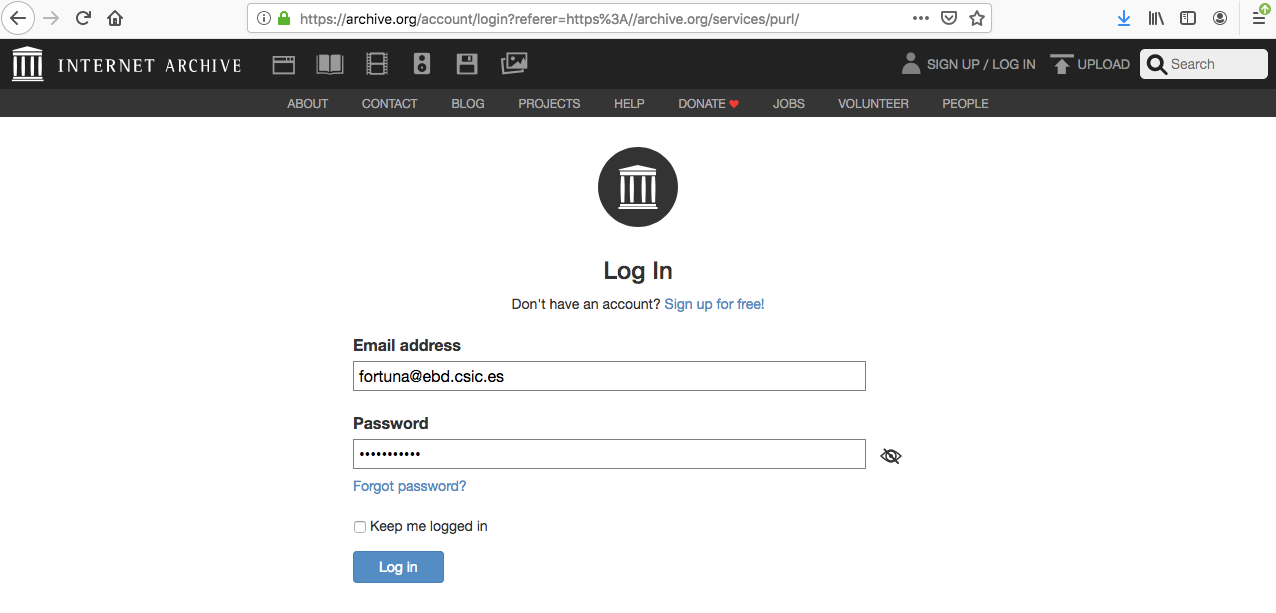Open the Texts book icon

330,65
